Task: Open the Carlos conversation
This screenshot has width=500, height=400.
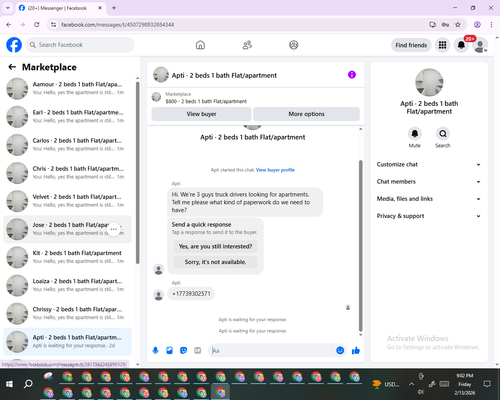Action: (68, 145)
